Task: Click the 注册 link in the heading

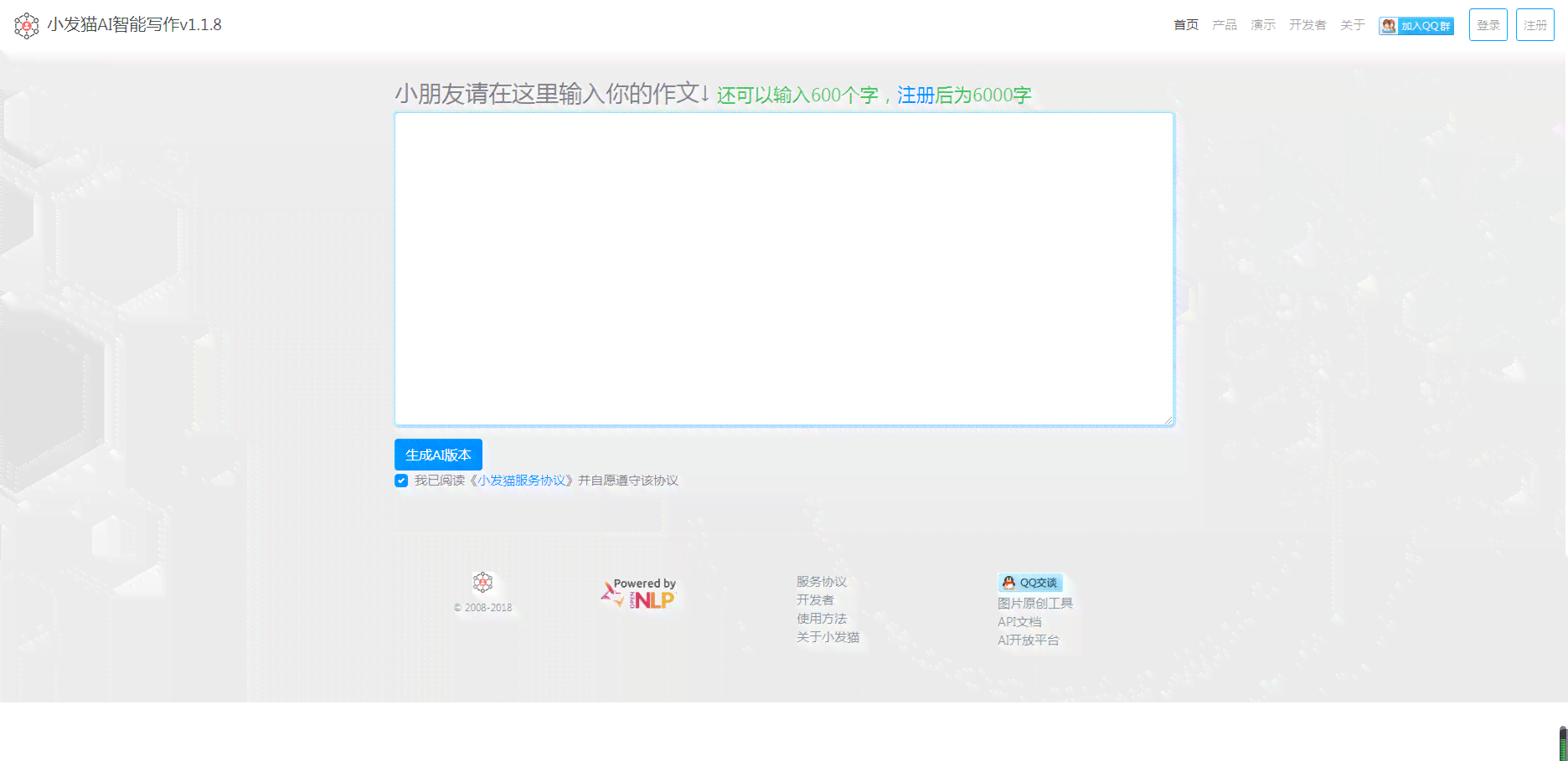Action: tap(916, 95)
